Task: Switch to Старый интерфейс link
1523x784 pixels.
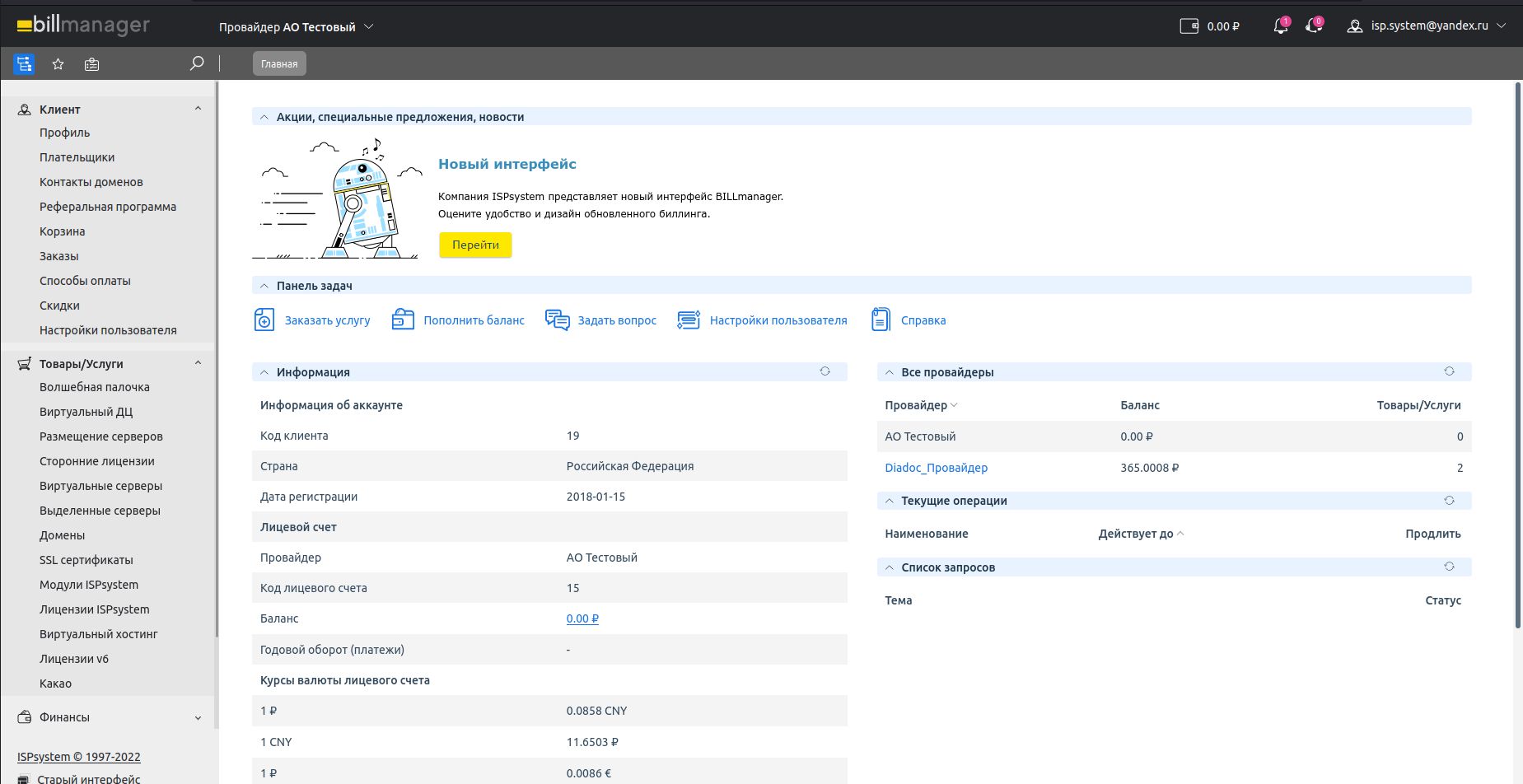Action: pos(89,778)
